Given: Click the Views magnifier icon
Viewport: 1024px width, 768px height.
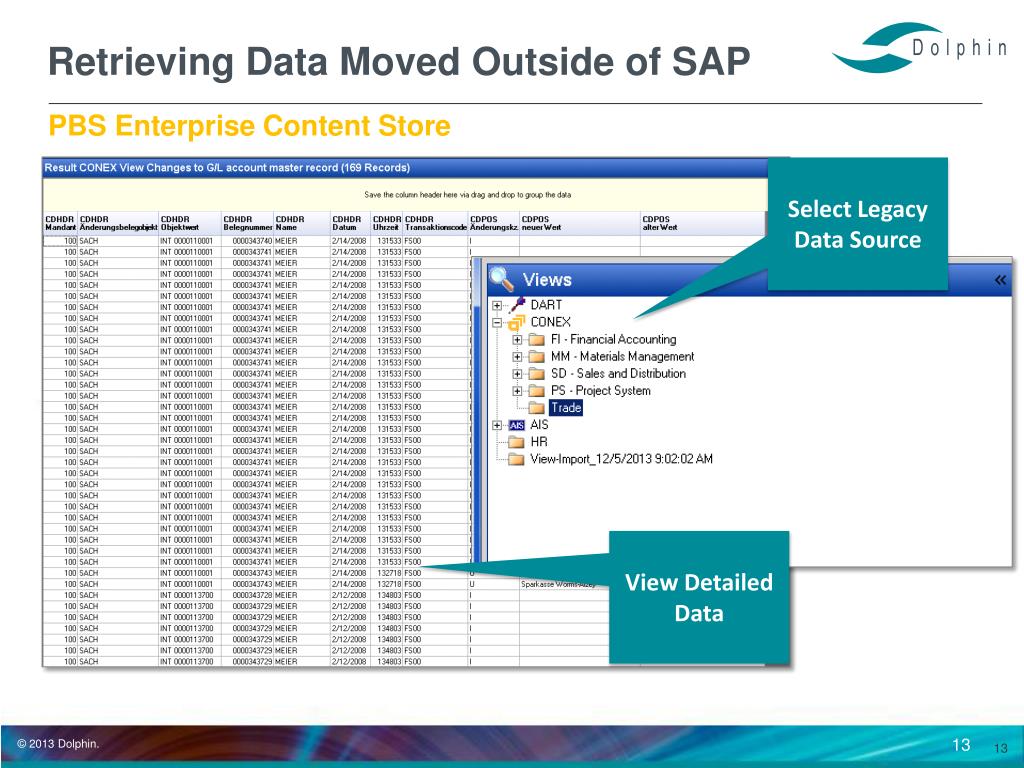Looking at the screenshot, I should pos(502,280).
